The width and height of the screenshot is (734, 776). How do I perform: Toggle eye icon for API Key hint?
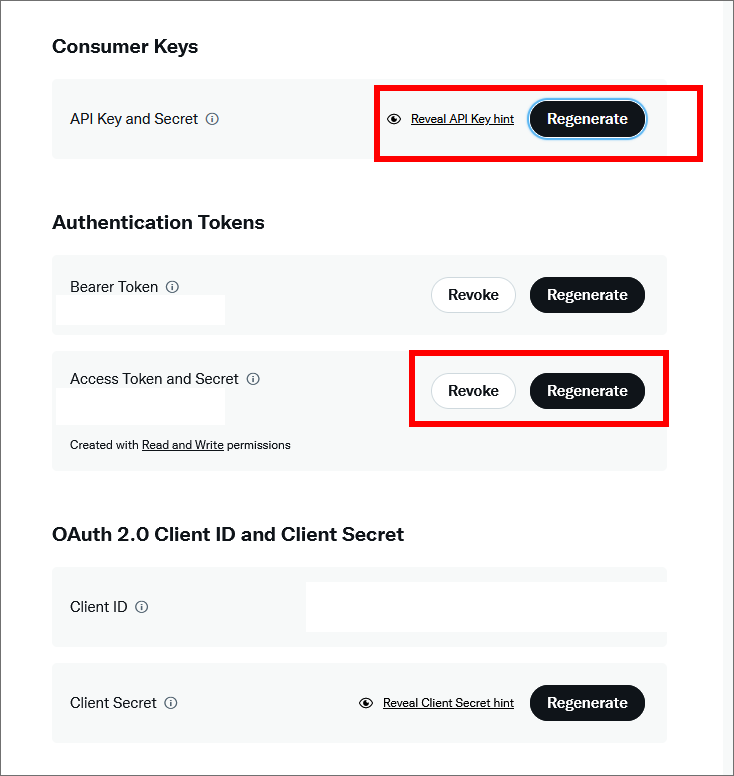[x=394, y=119]
